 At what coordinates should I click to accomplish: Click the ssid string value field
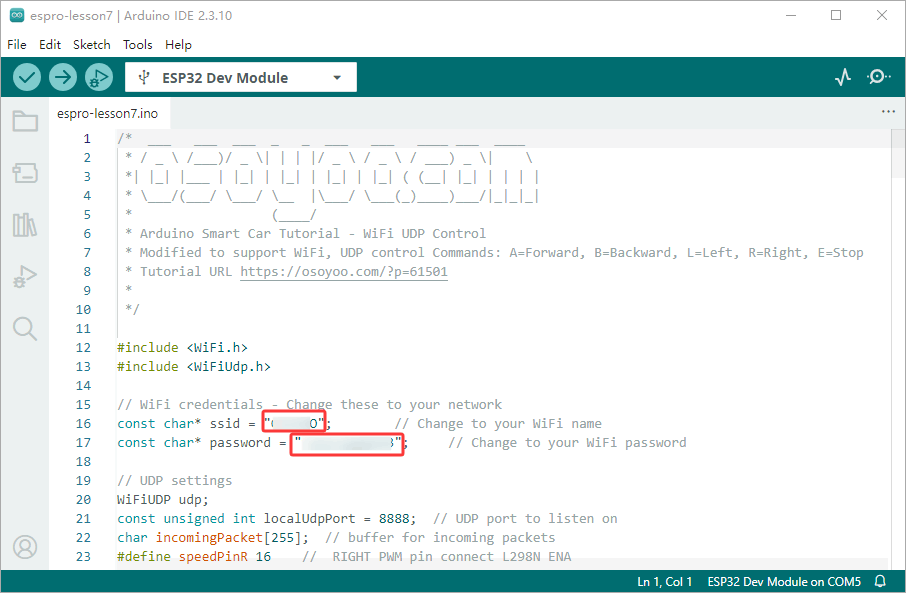pos(294,423)
